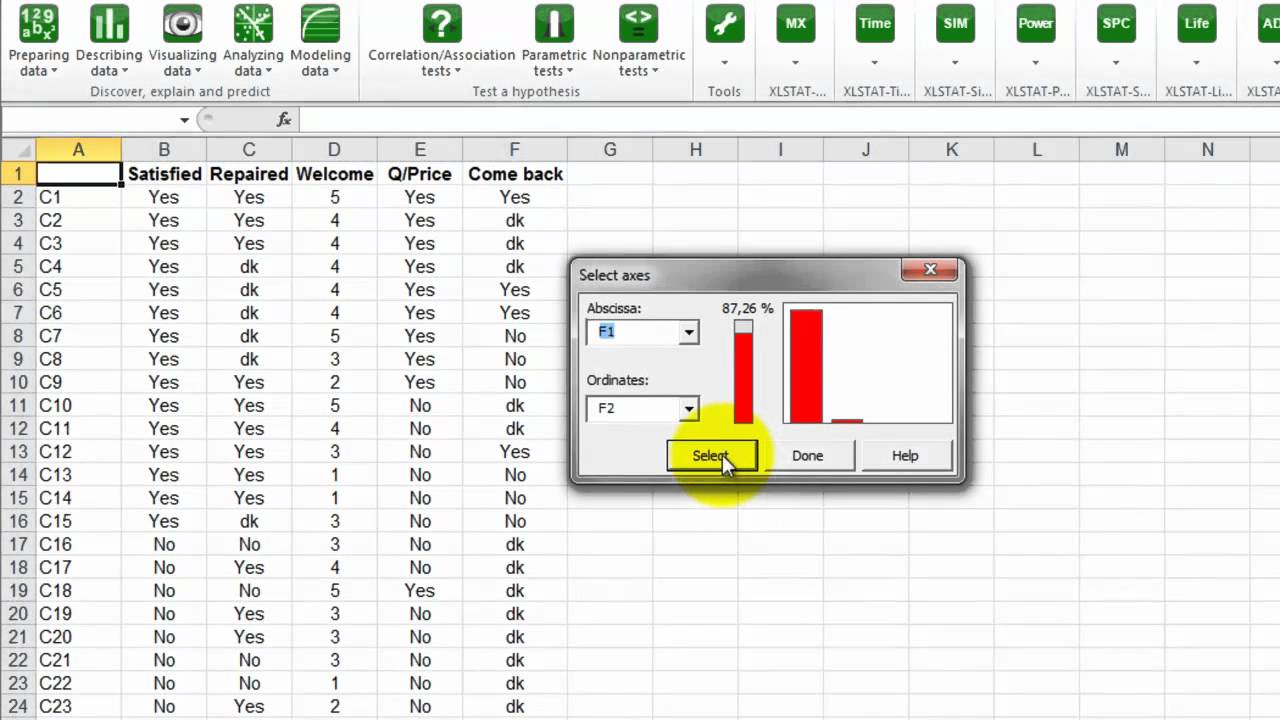Open the Parametric tests icon
The image size is (1280, 720).
tap(554, 23)
